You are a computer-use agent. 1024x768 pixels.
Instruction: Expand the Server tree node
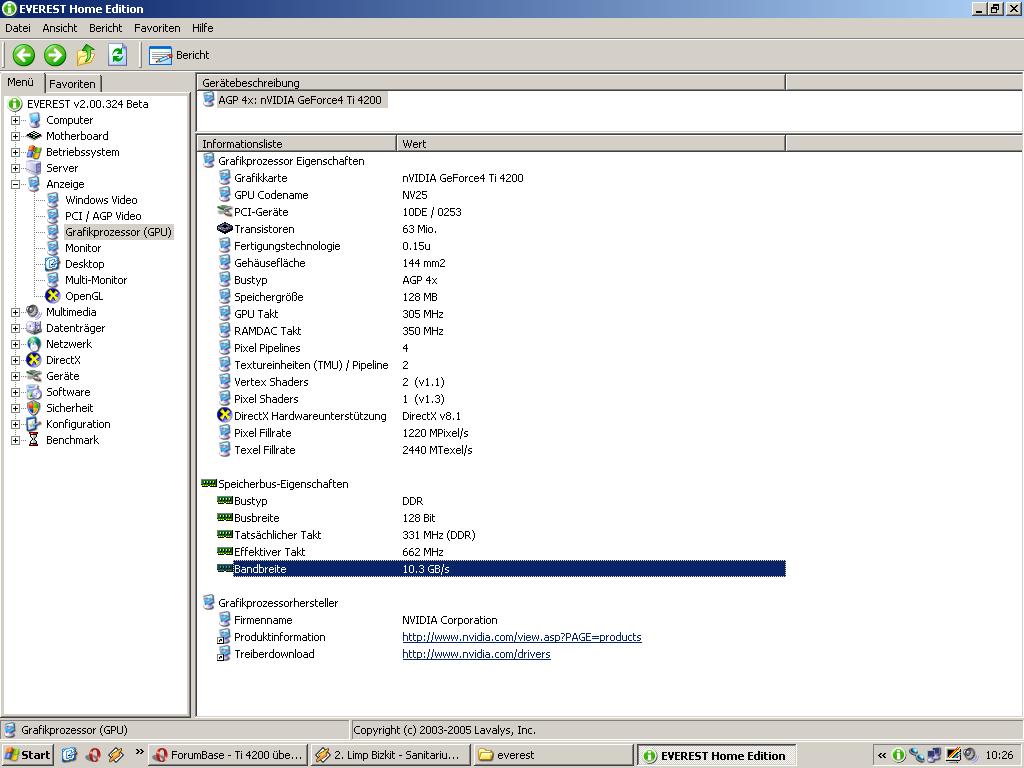[16, 168]
